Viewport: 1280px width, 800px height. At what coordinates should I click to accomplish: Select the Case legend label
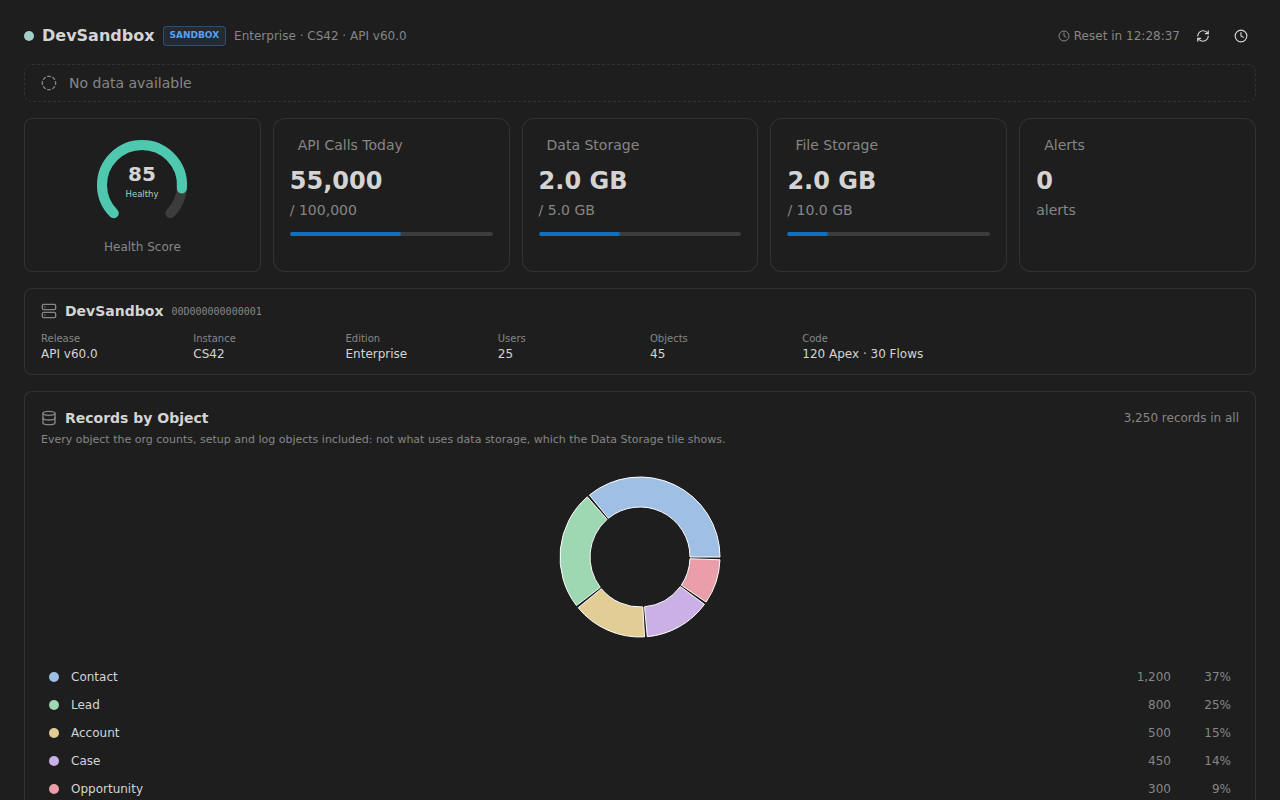pos(85,761)
